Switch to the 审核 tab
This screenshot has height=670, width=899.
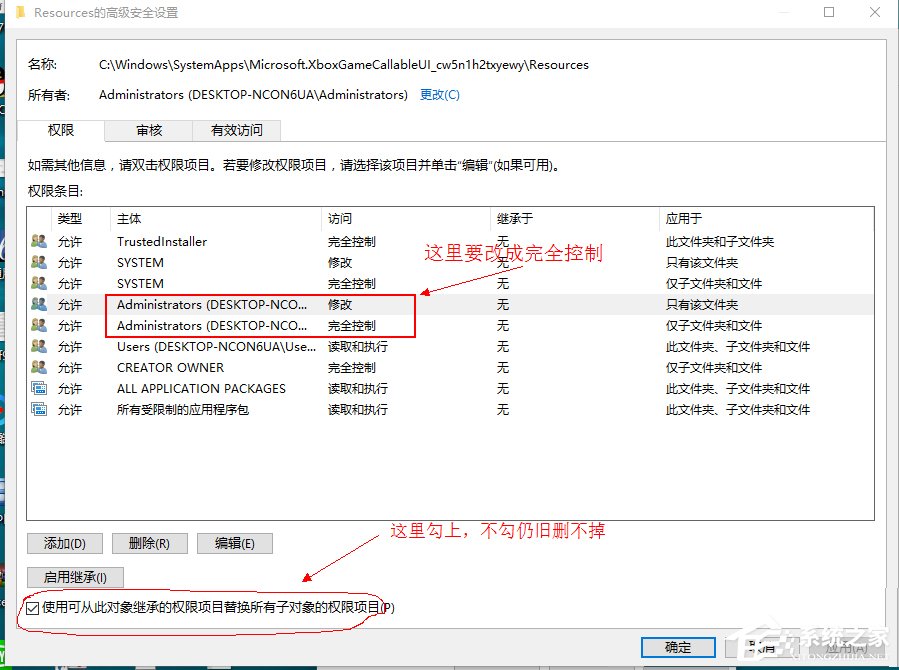pos(148,130)
